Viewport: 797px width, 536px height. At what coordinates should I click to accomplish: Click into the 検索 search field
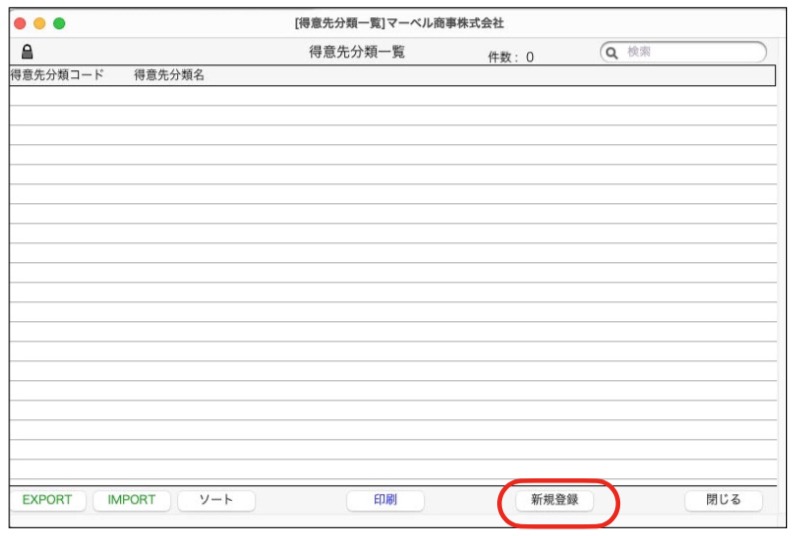coord(692,52)
